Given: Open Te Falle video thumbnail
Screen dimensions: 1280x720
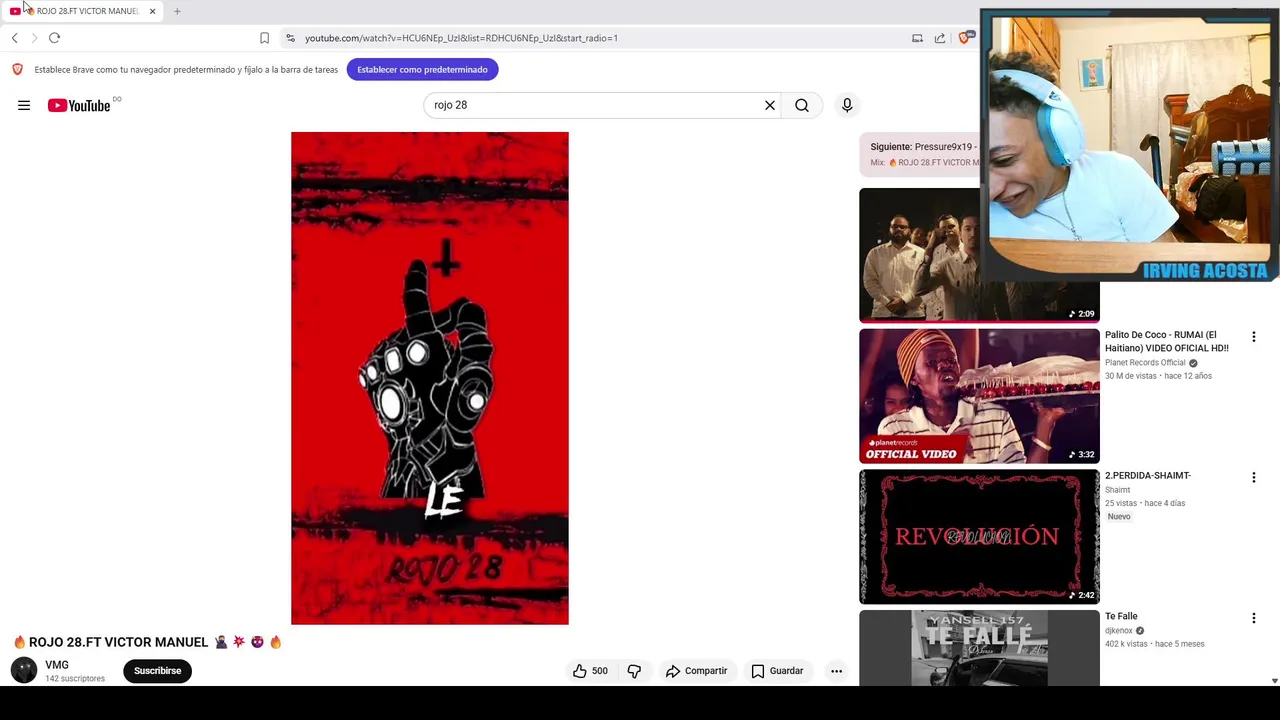Looking at the screenshot, I should (x=979, y=648).
